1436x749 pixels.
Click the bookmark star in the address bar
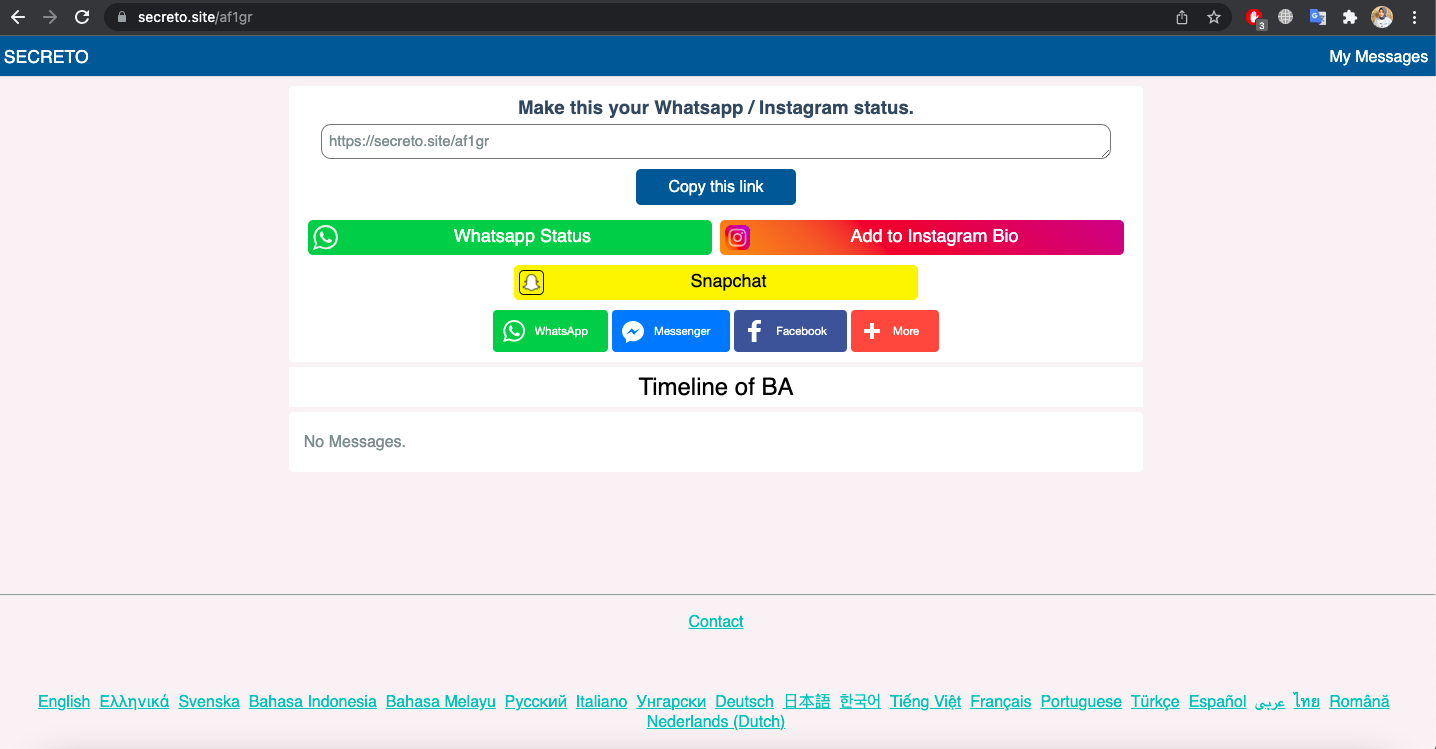[x=1213, y=16]
